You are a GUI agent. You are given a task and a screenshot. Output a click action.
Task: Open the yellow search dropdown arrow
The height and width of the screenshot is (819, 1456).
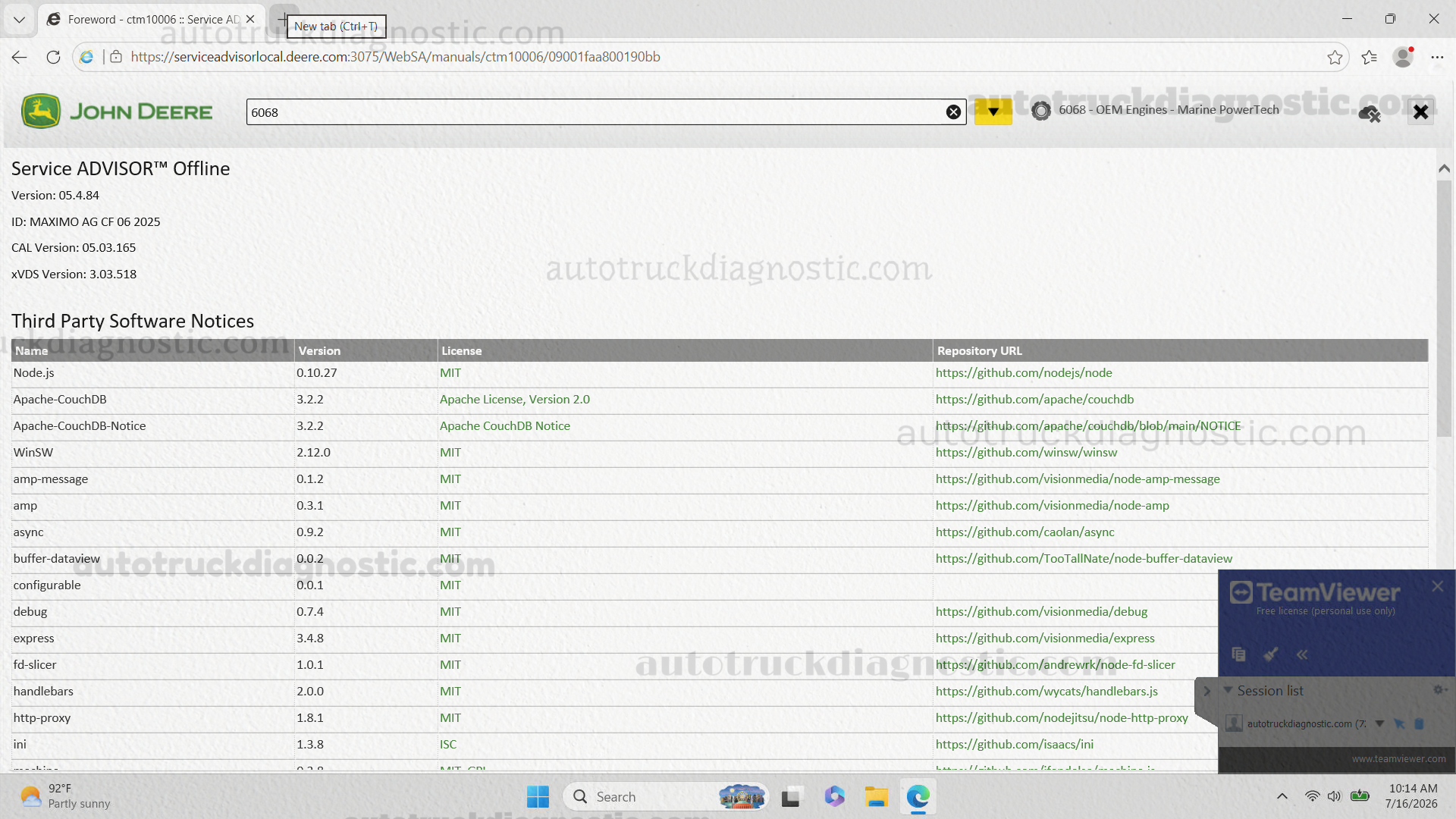coord(993,112)
